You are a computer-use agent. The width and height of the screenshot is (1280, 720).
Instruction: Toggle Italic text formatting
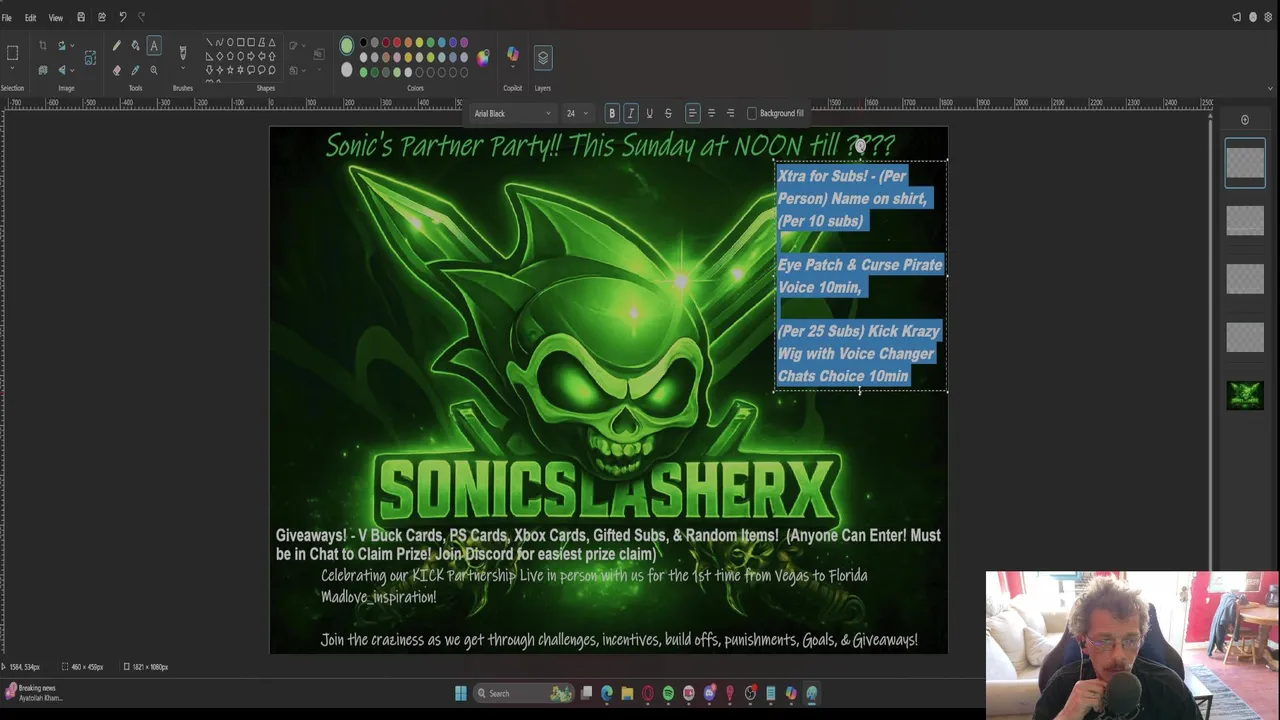(631, 113)
